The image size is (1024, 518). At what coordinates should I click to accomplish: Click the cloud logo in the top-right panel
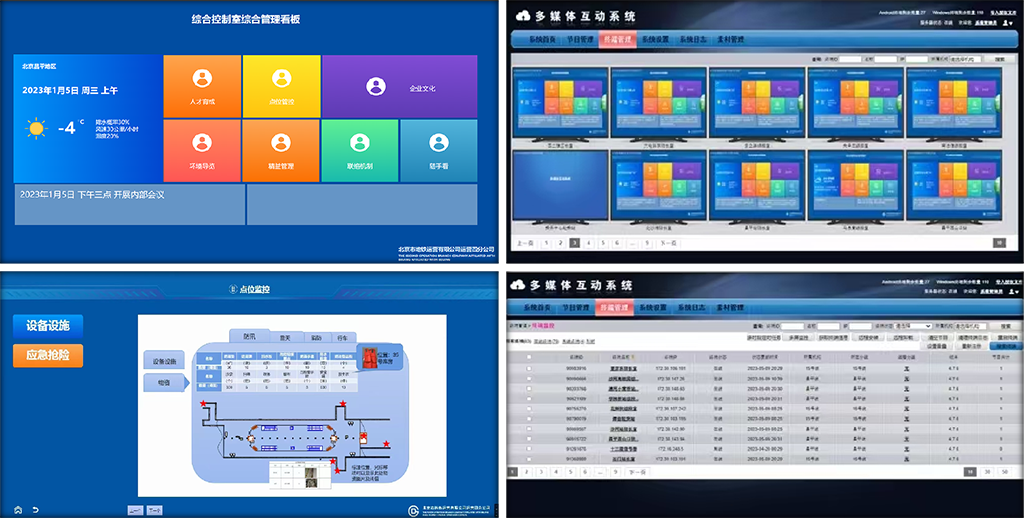click(522, 15)
